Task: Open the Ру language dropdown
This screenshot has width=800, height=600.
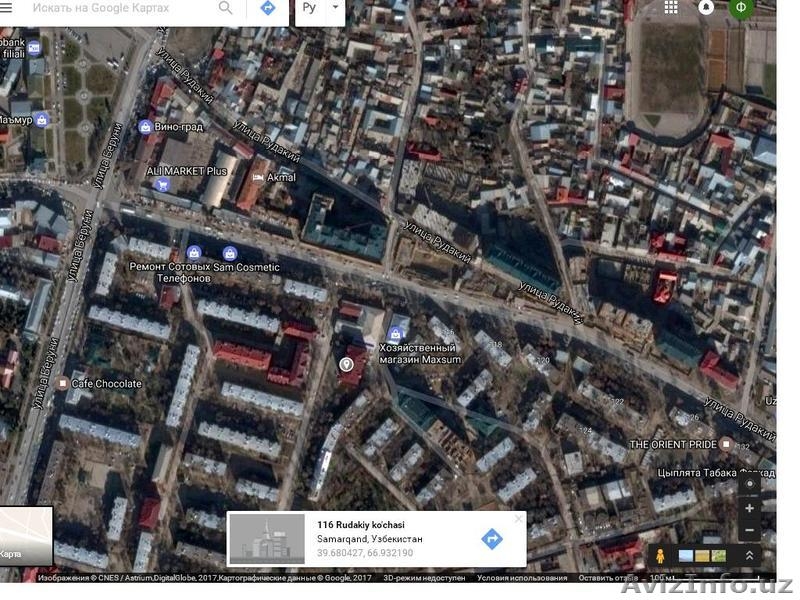Action: tap(320, 9)
